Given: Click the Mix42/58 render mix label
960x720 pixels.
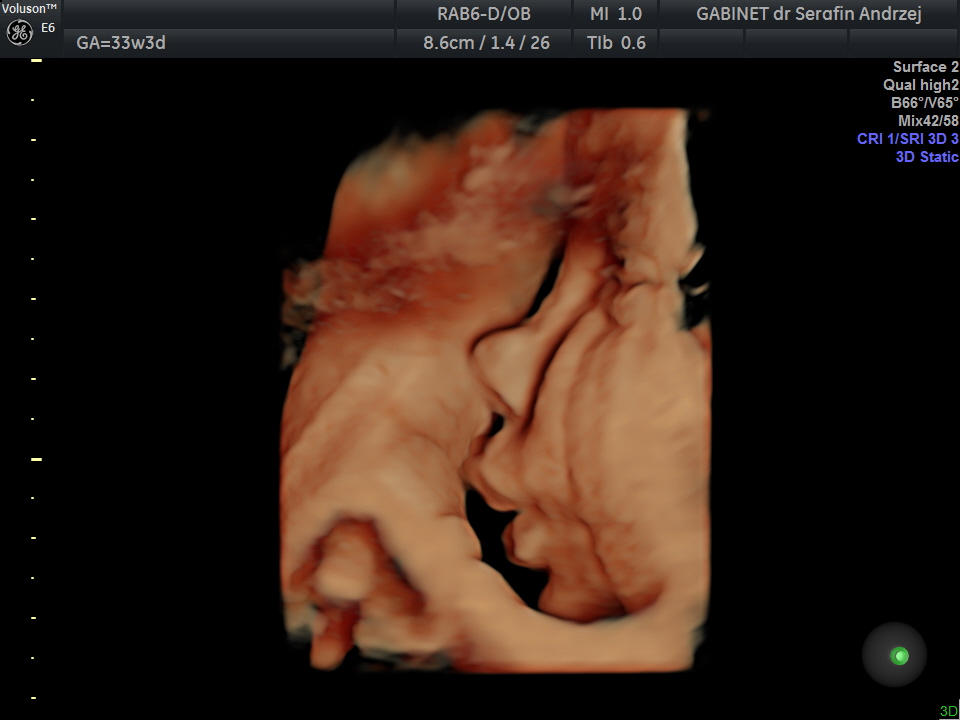Looking at the screenshot, I should pyautogui.click(x=928, y=121).
